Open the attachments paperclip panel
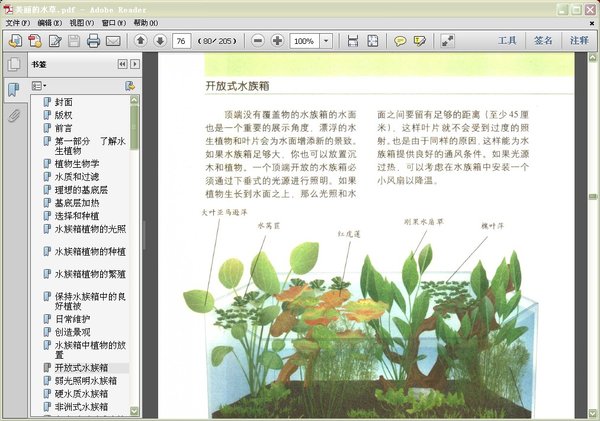This screenshot has width=600, height=421. coord(14,115)
